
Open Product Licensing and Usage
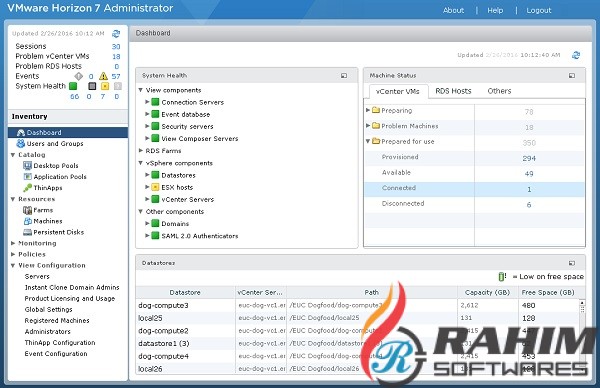[70, 298]
